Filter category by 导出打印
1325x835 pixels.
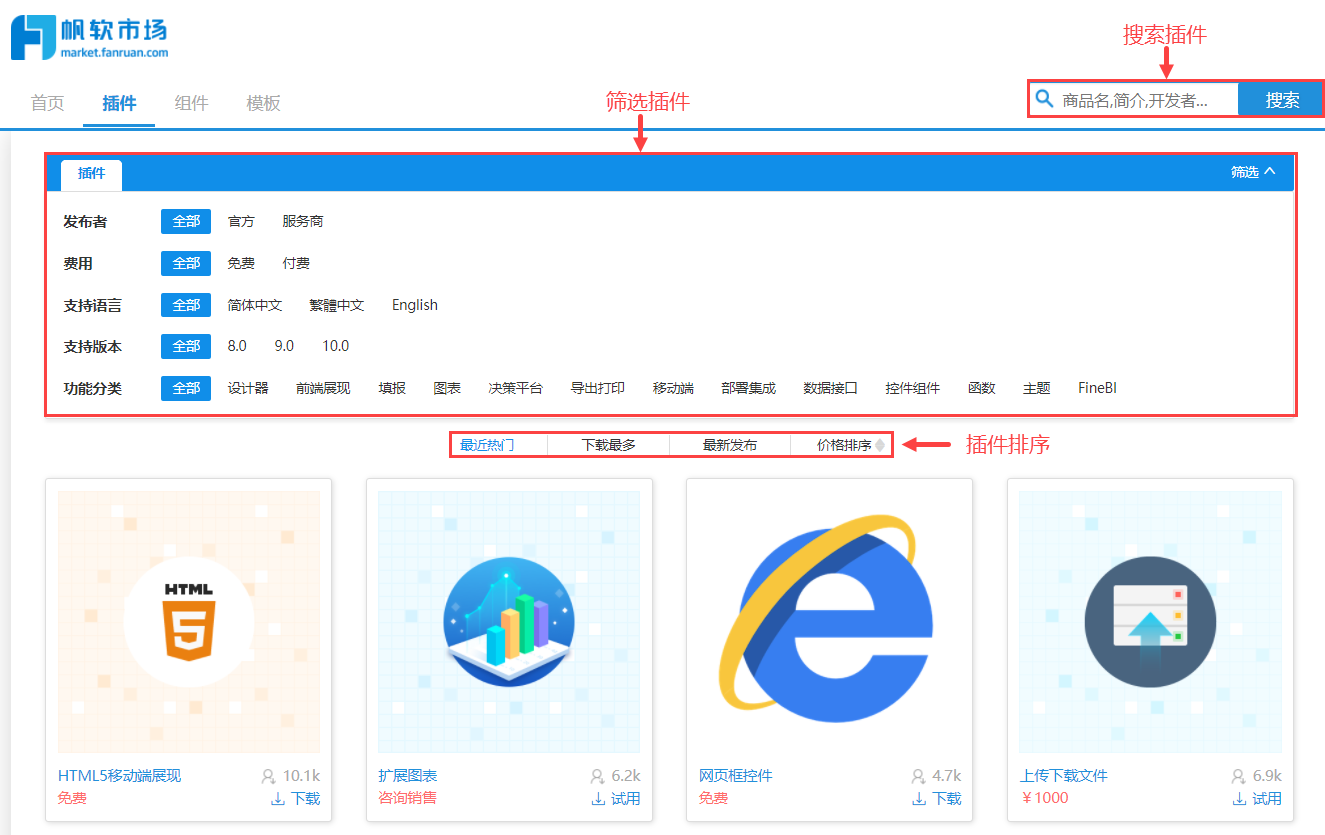(x=598, y=388)
